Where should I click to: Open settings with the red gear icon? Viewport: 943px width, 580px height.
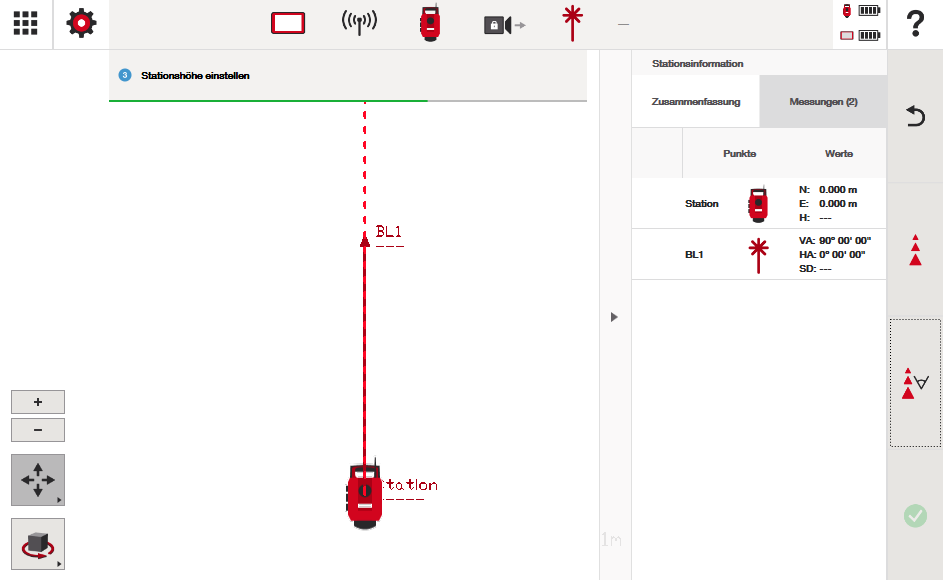click(82, 24)
